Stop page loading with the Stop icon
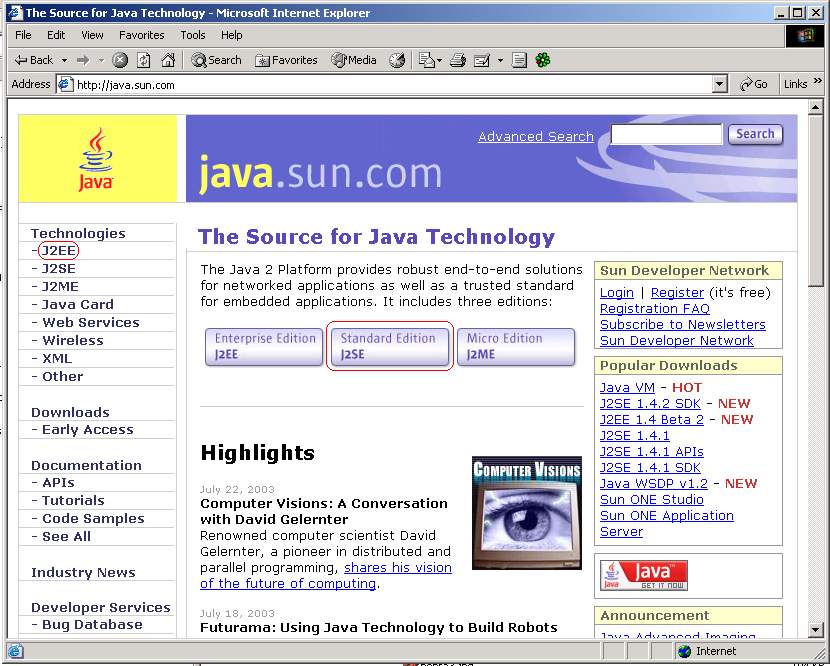 (120, 60)
